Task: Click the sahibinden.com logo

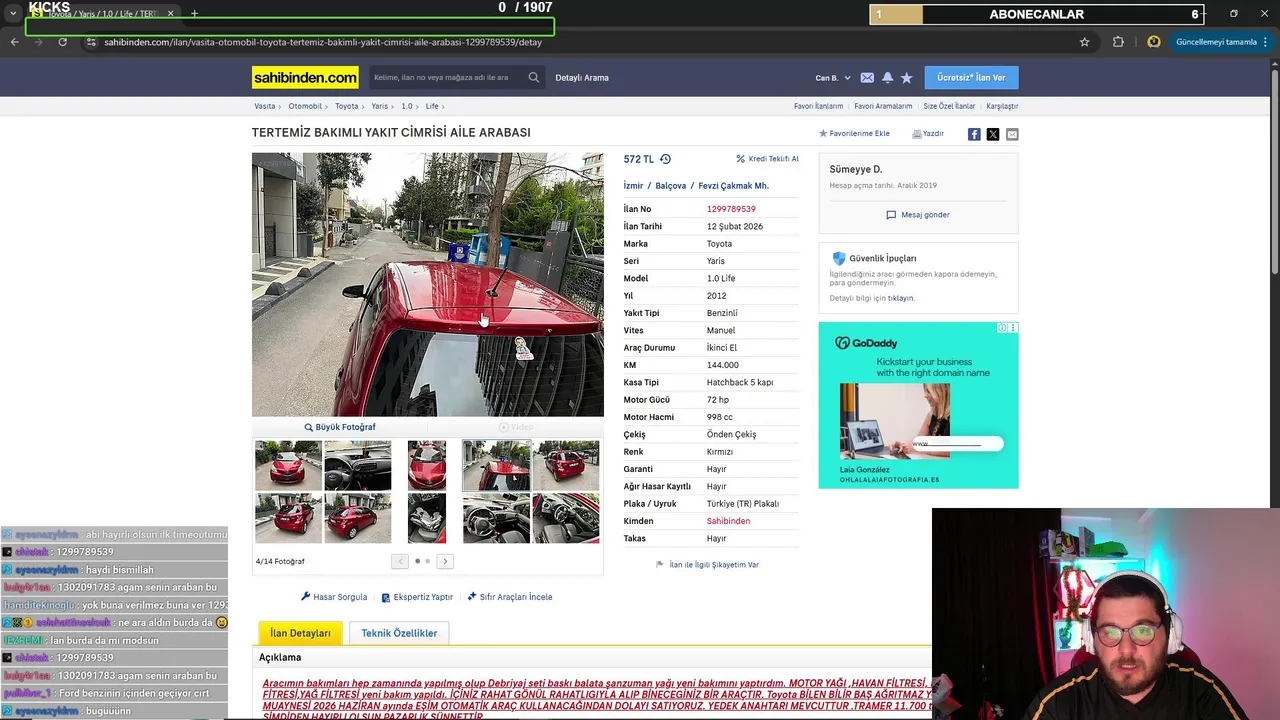Action: pyautogui.click(x=305, y=77)
